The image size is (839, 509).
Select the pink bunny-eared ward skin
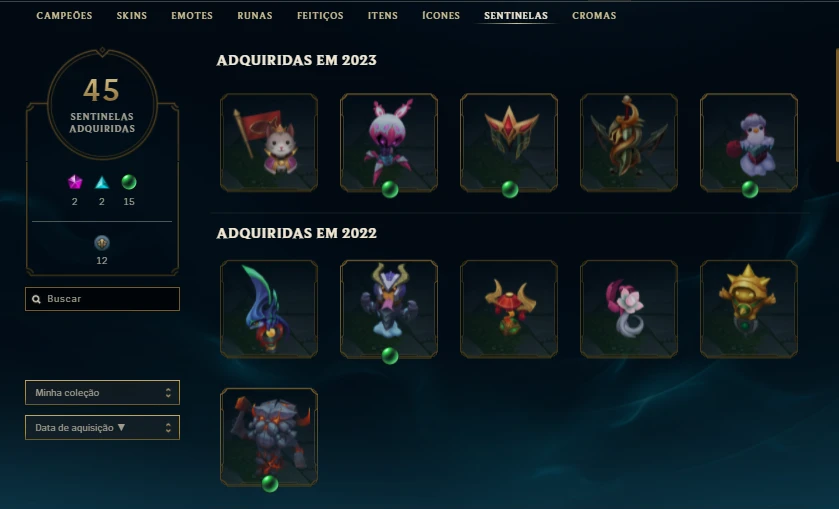pos(389,142)
